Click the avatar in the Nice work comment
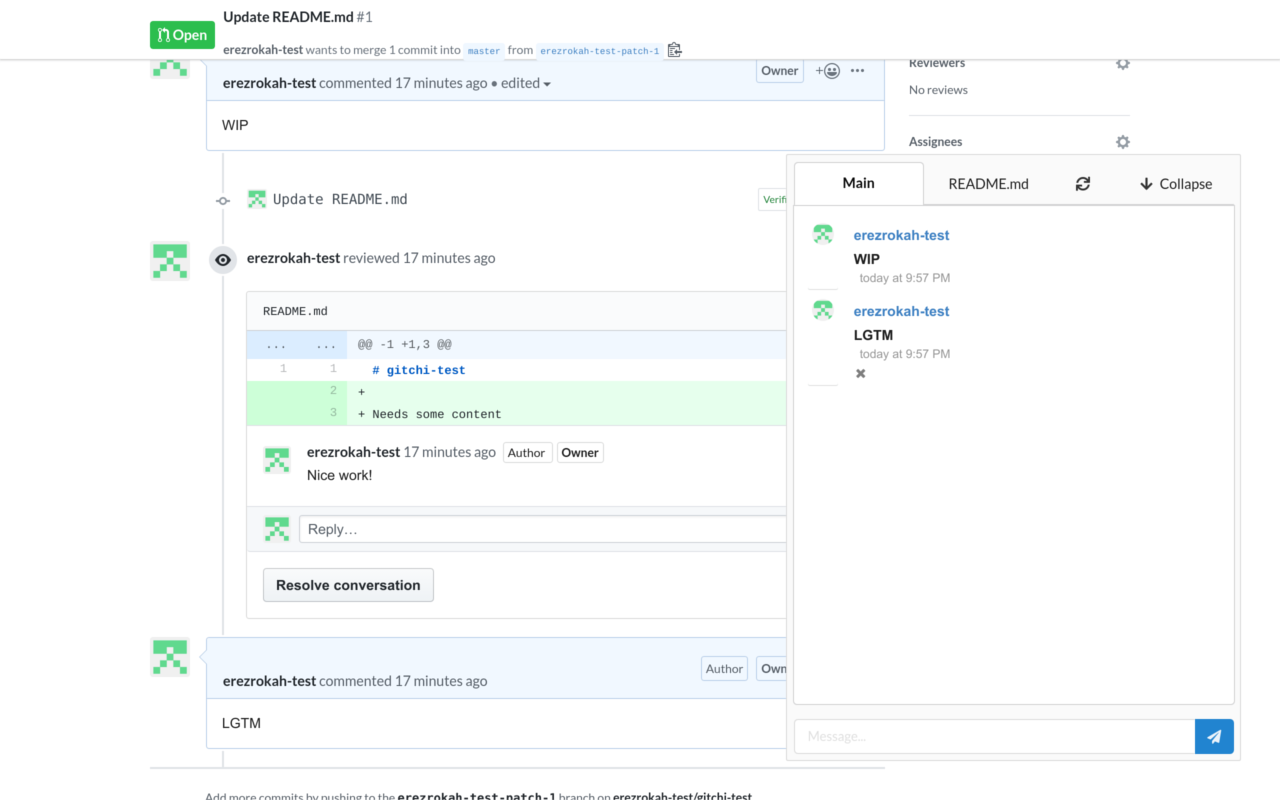This screenshot has height=800, width=1280. (277, 460)
